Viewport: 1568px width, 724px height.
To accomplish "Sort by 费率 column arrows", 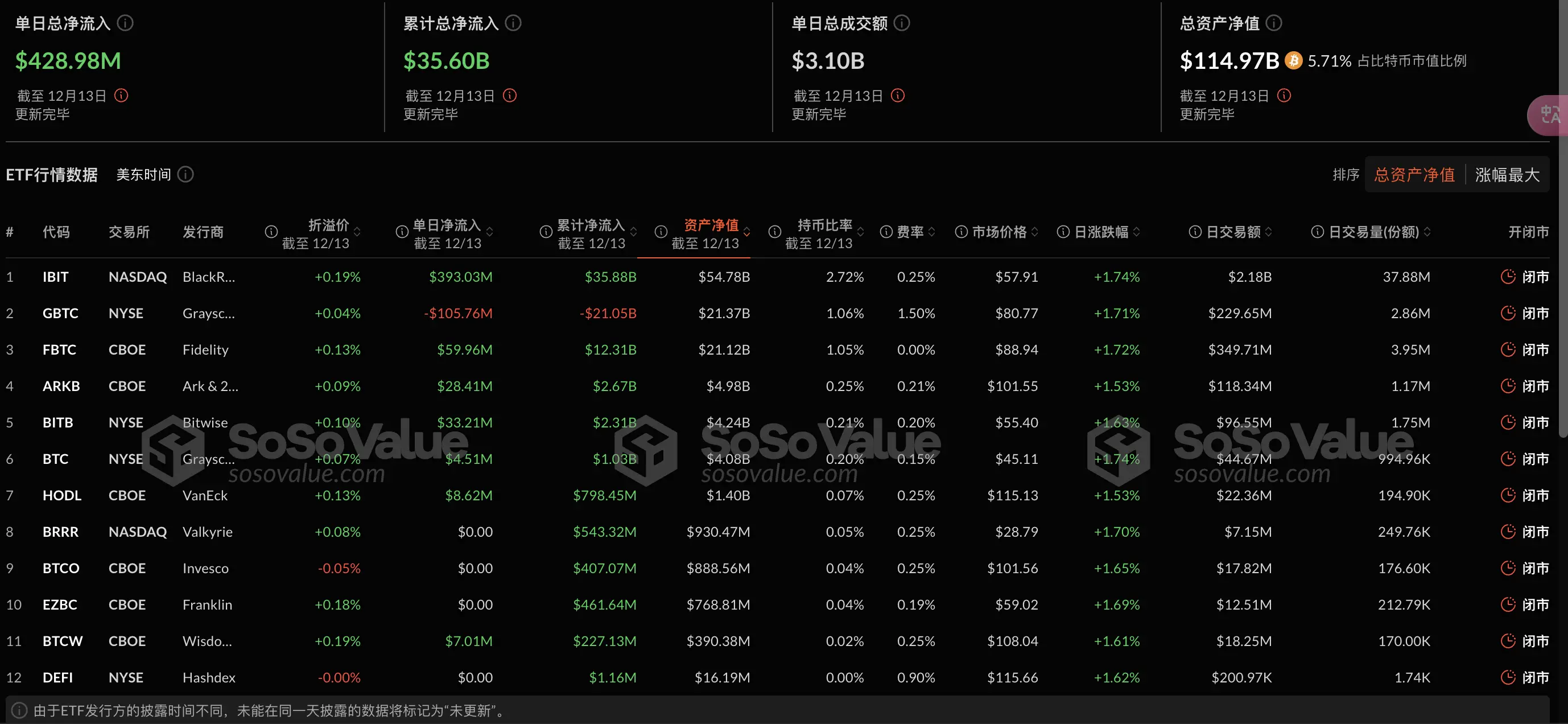I will click(932, 232).
